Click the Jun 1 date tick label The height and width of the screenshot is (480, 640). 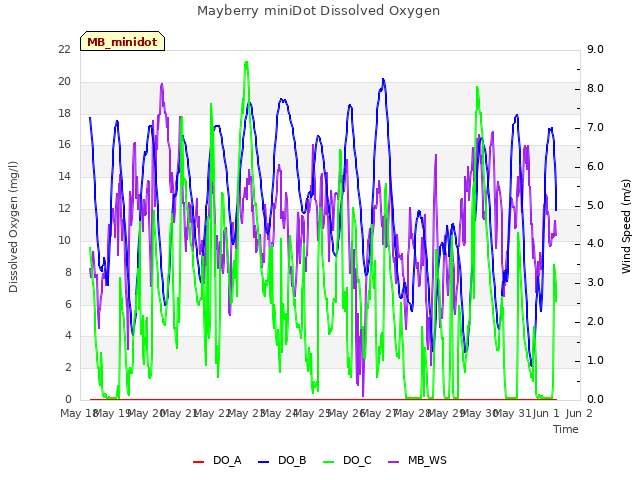pyautogui.click(x=546, y=413)
